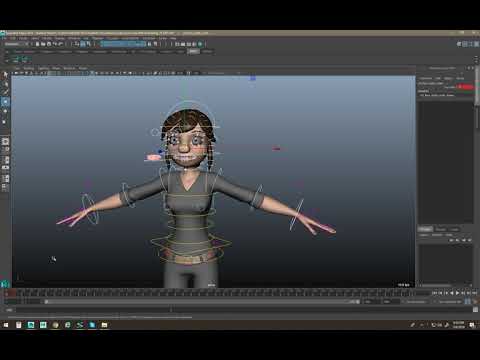Open the Windows Start menu
The width and height of the screenshot is (480, 360).
point(6,325)
